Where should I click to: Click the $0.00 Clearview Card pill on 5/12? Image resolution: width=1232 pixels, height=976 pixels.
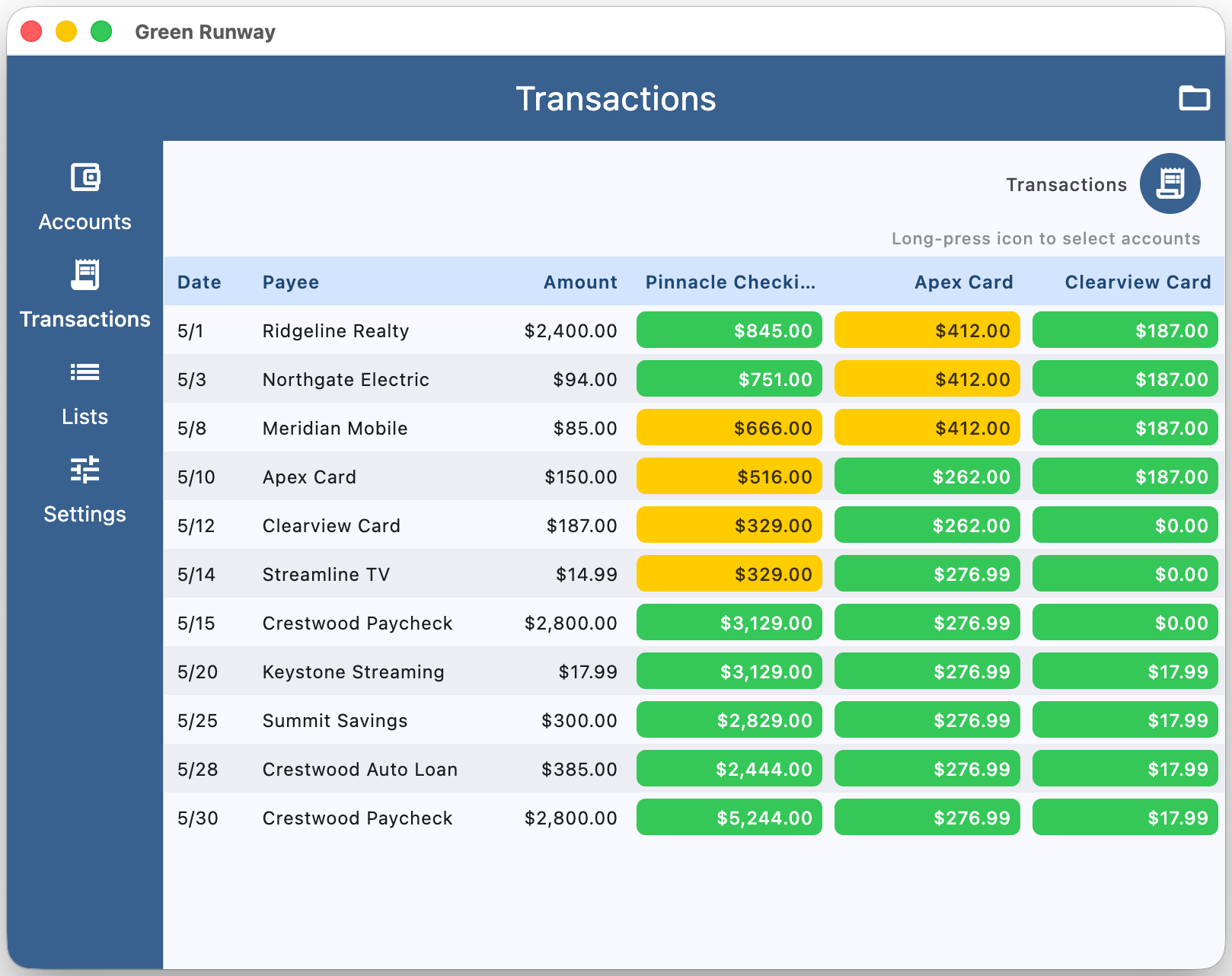[1125, 525]
